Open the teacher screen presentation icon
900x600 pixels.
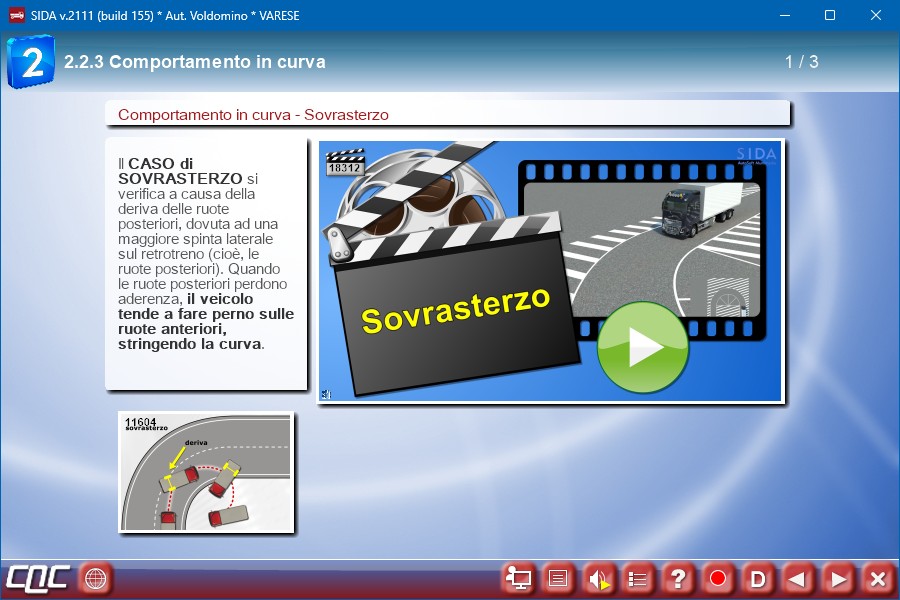pos(518,578)
